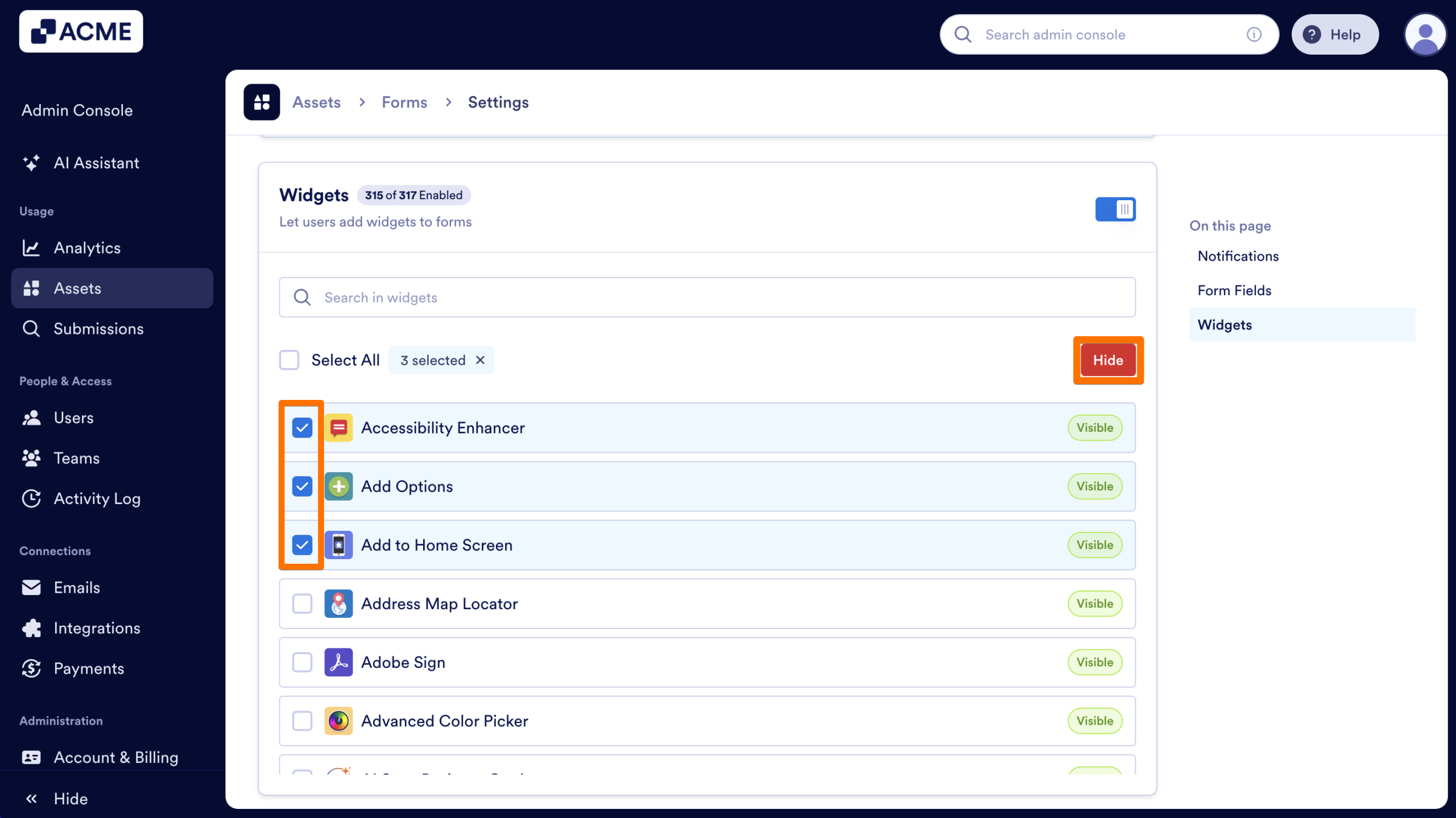The height and width of the screenshot is (818, 1456).
Task: Open the Integrations puzzle icon
Action: click(32, 628)
